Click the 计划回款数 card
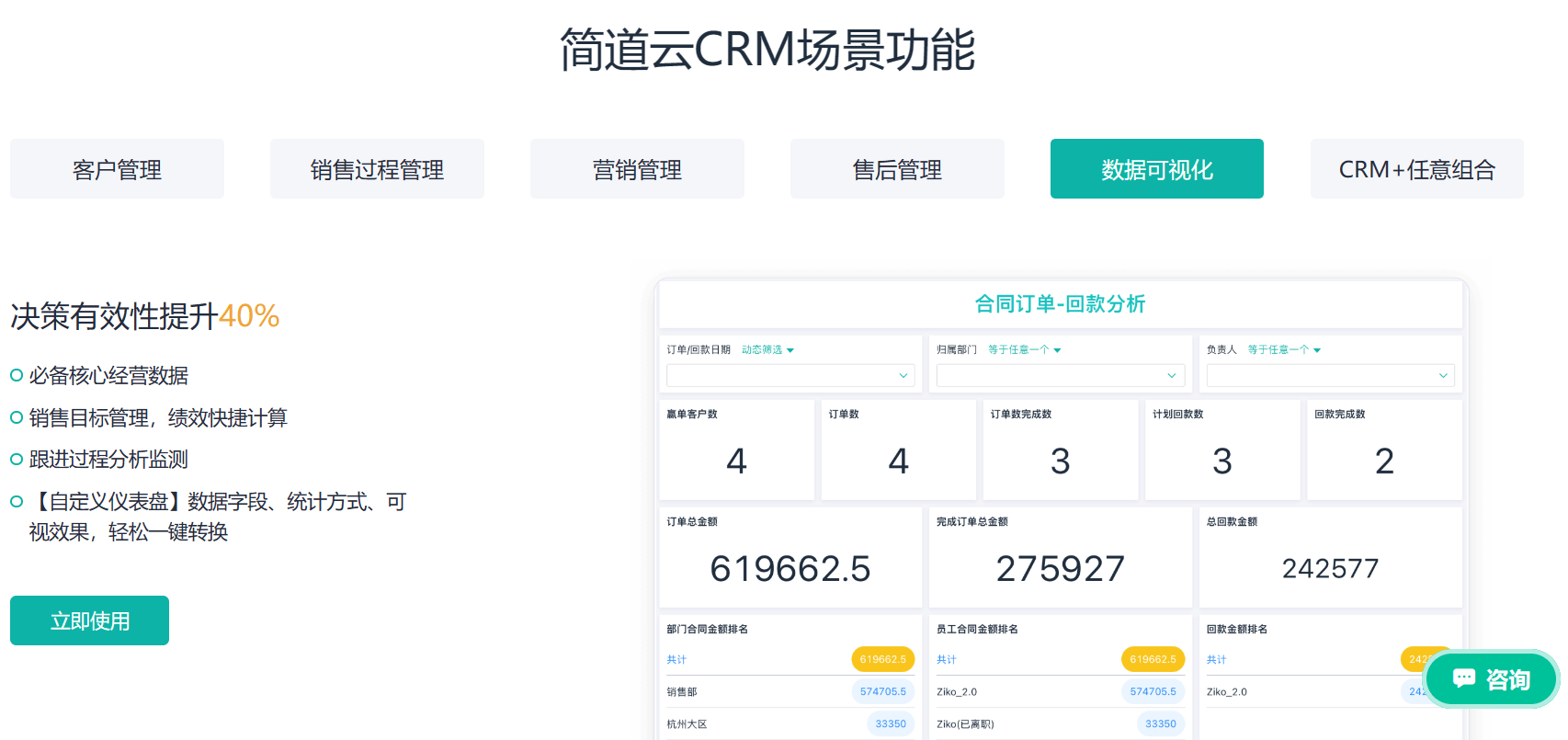The image size is (1568, 740). pyautogui.click(x=1222, y=450)
